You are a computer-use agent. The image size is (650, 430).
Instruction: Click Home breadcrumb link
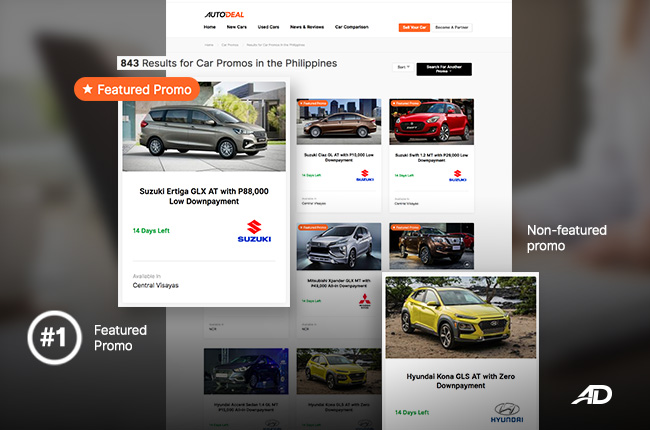click(x=209, y=45)
